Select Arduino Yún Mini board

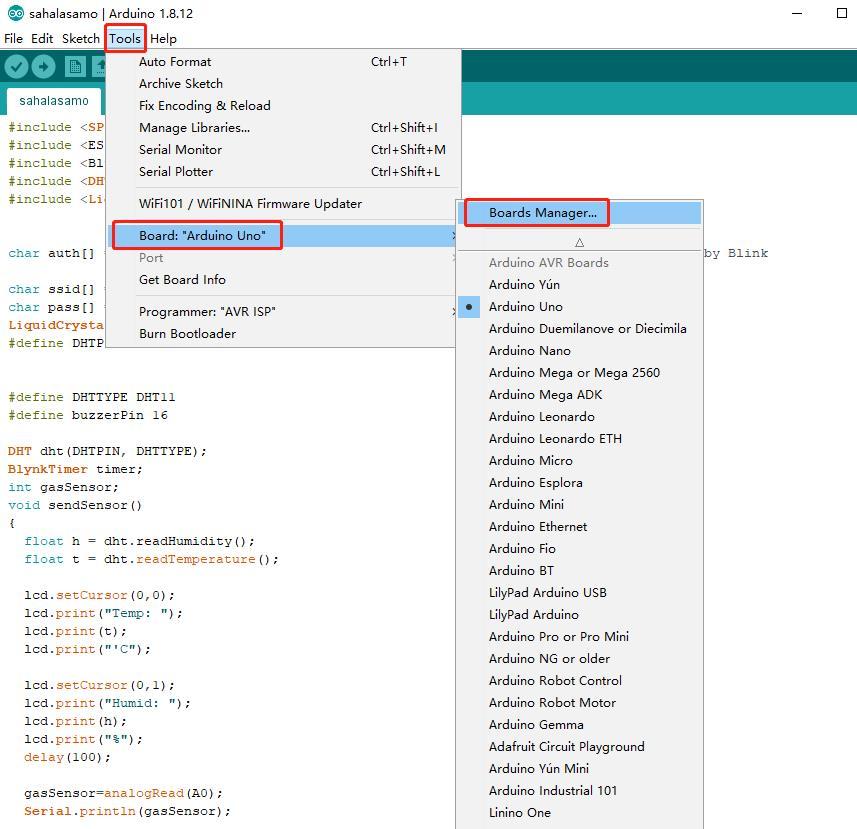(x=579, y=768)
